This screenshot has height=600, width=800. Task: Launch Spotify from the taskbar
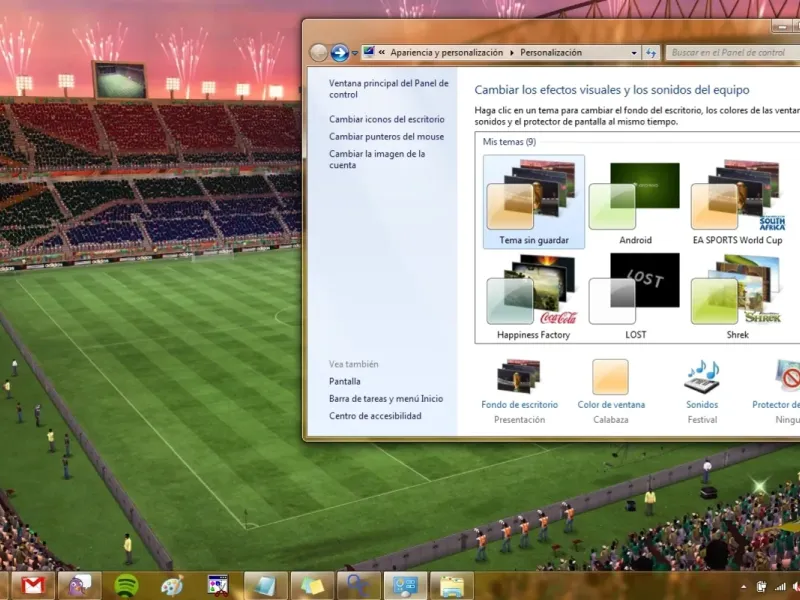click(x=126, y=585)
